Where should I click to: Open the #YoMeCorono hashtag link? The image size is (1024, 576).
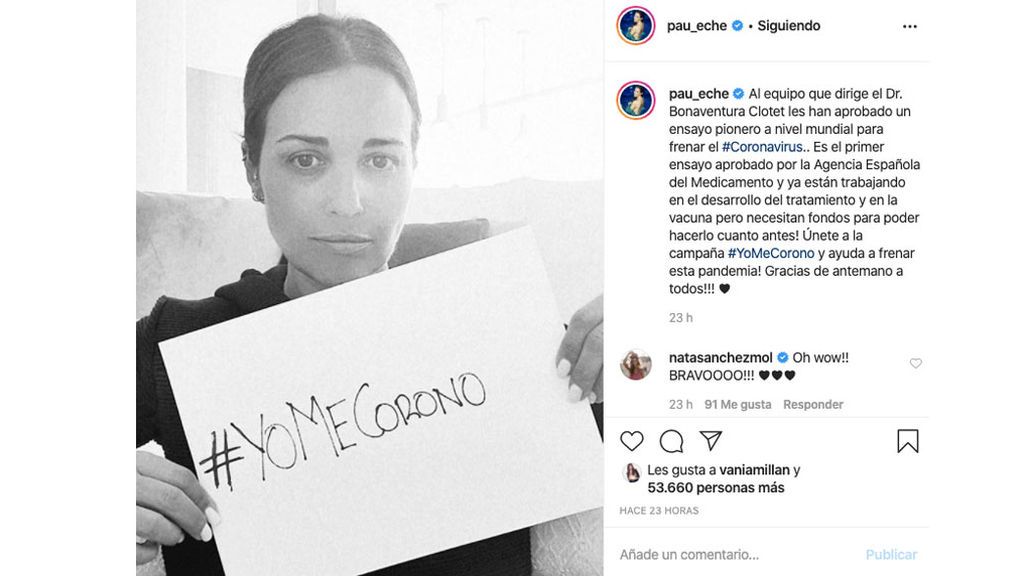point(771,253)
